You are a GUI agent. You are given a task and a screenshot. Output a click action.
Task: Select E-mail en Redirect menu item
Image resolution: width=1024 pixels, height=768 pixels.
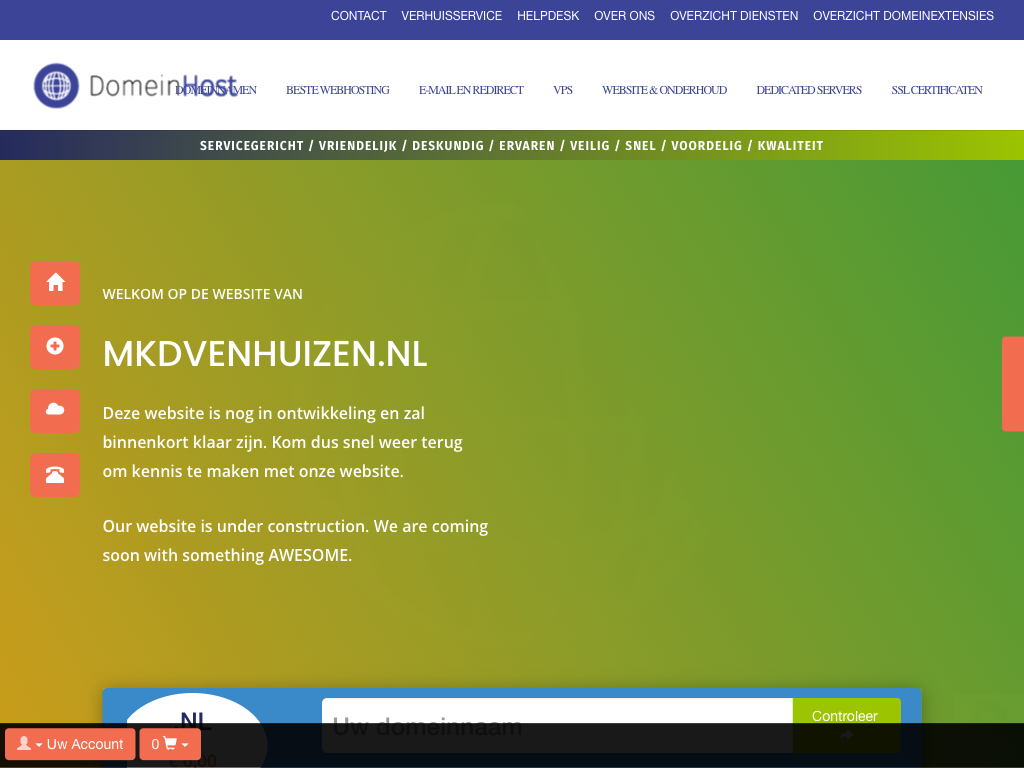point(471,90)
